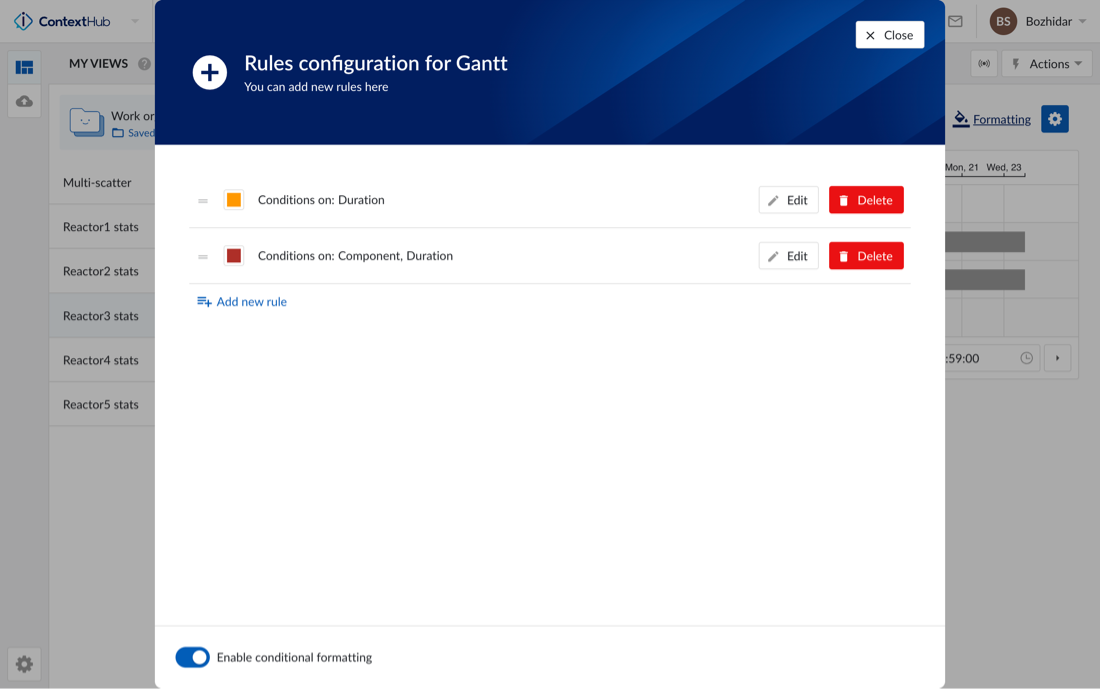Click the orange color swatch of Duration rule
The height and width of the screenshot is (693, 1100).
(234, 200)
